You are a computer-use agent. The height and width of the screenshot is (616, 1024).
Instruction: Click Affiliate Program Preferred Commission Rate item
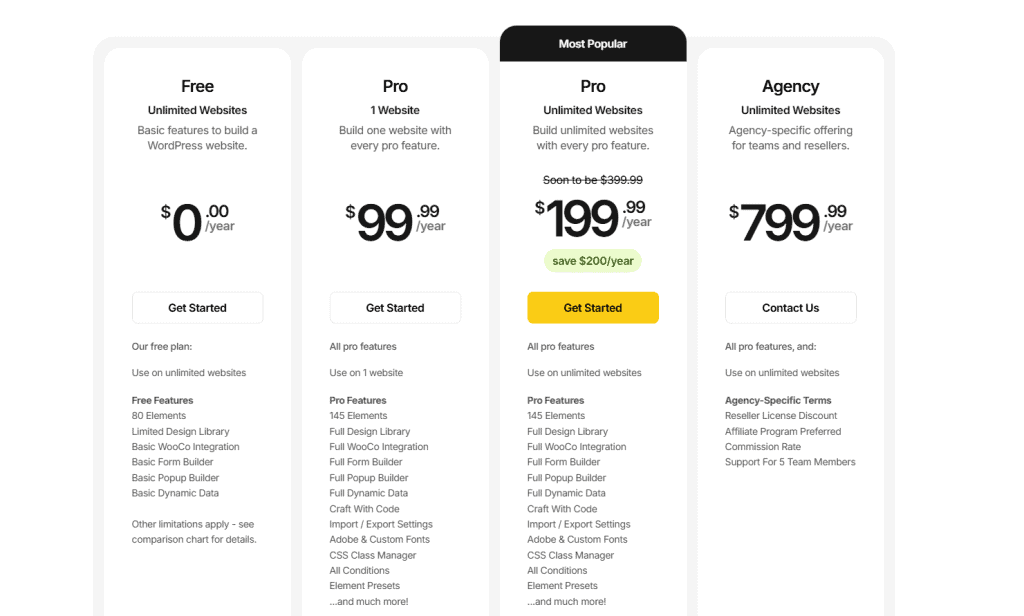coord(783,439)
